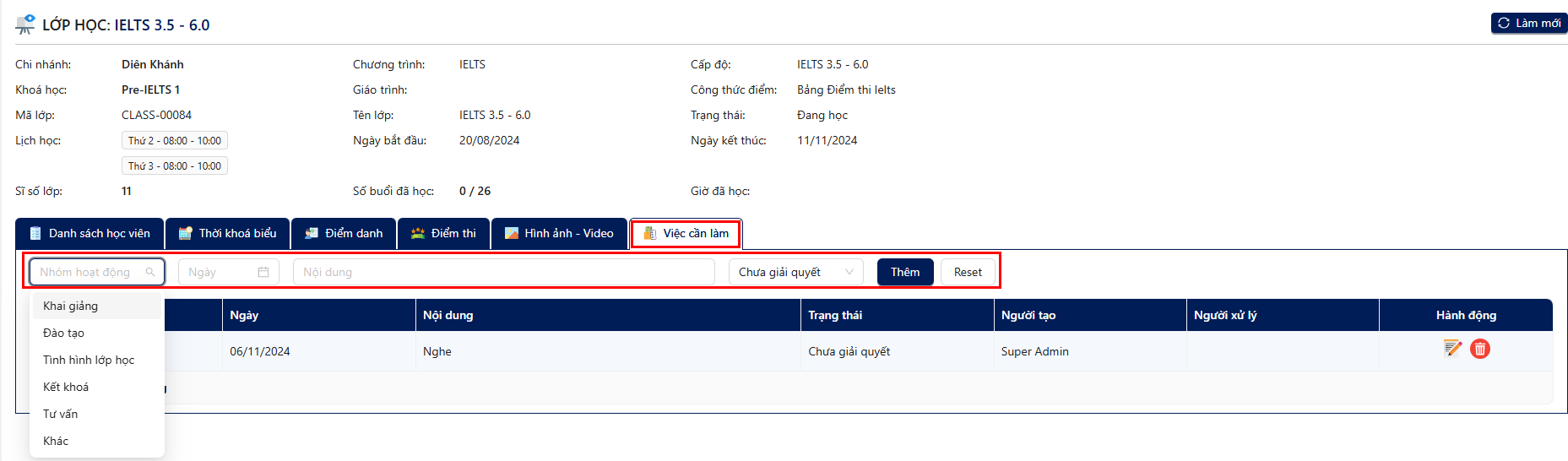Click the classroom icon beside LỚP HỌC title

25,24
